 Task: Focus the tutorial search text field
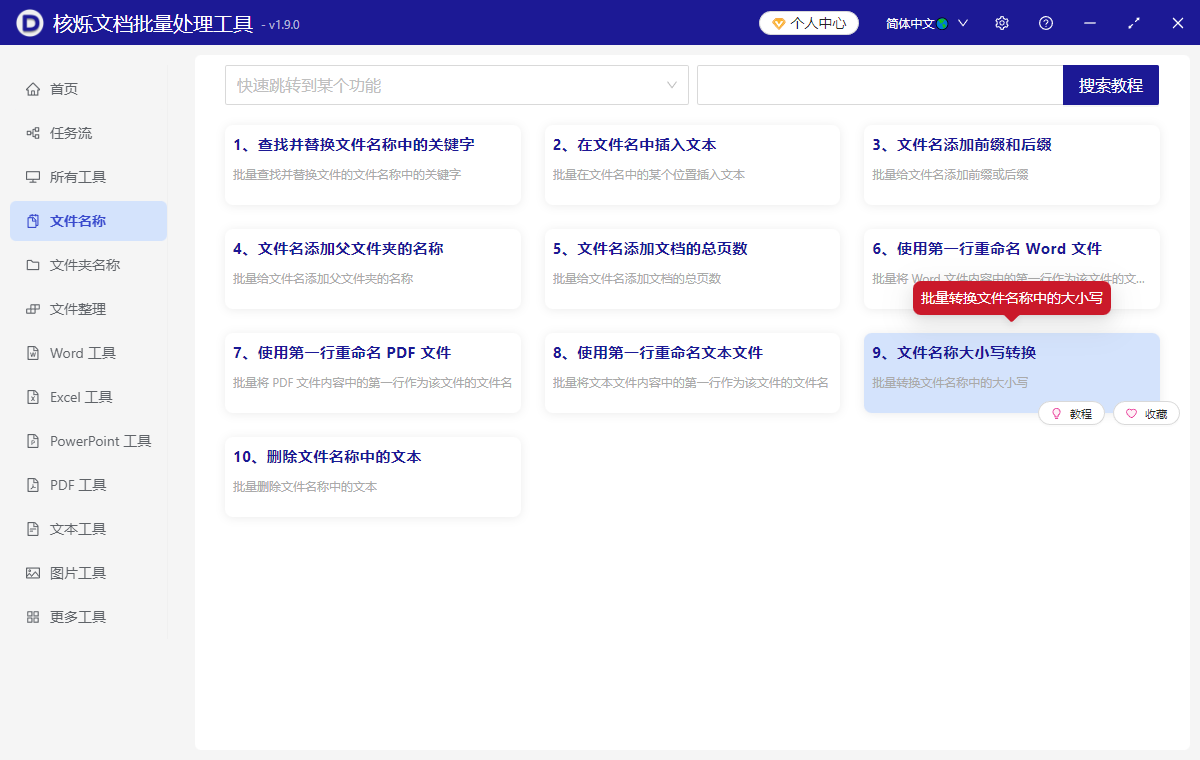879,85
